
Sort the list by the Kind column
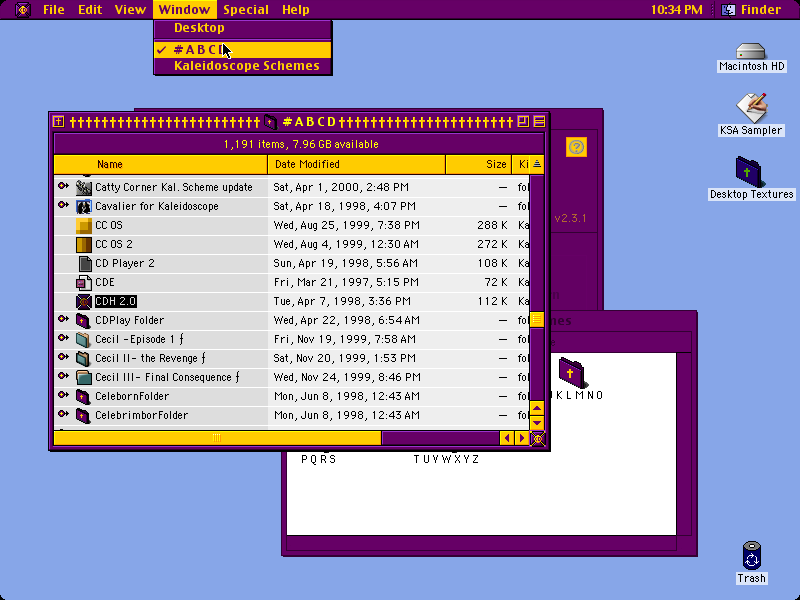point(521,164)
